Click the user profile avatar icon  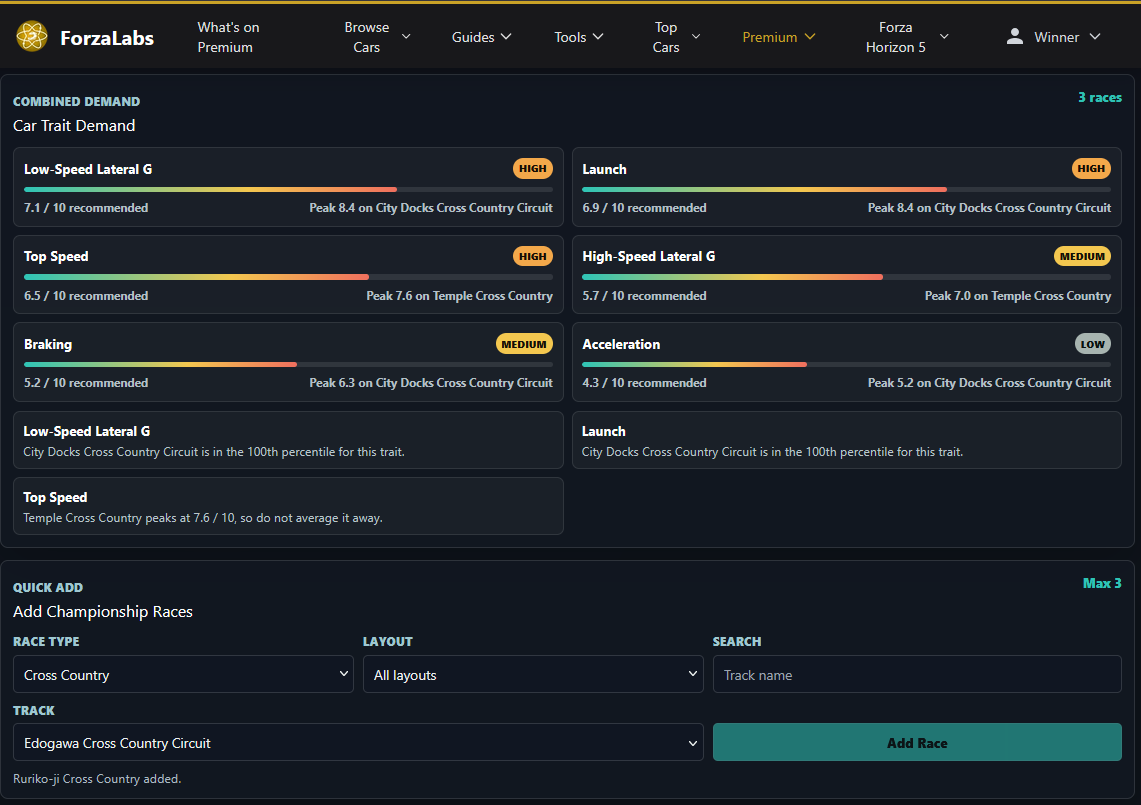tap(1014, 36)
